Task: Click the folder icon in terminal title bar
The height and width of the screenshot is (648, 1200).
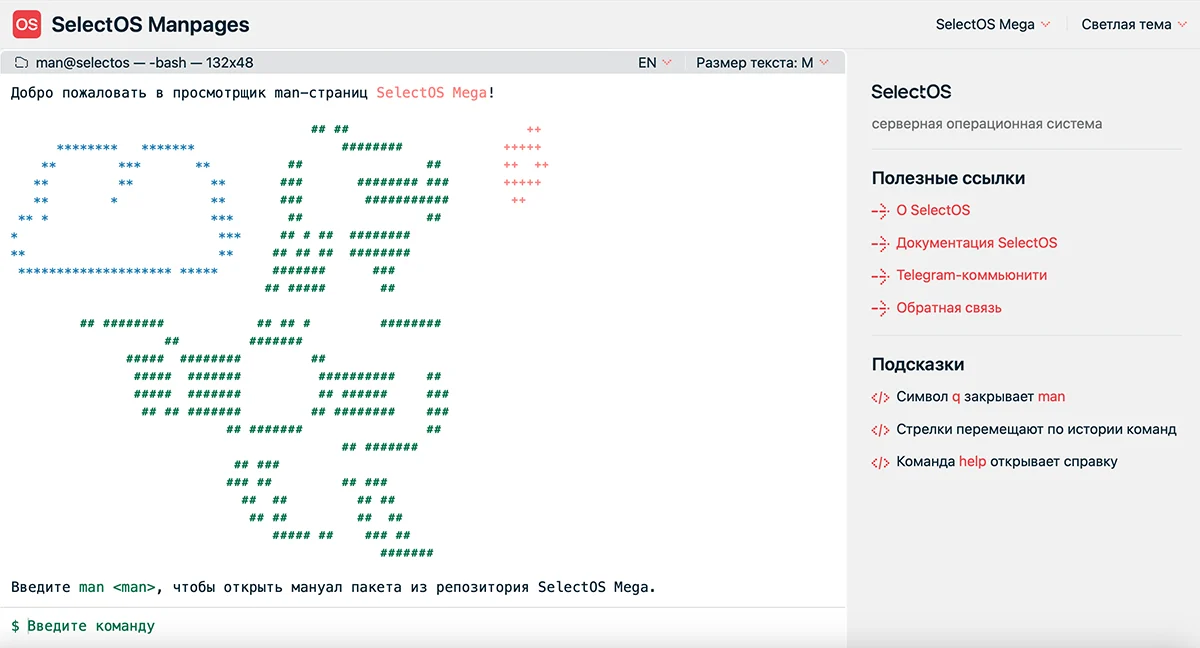Action: point(21,63)
